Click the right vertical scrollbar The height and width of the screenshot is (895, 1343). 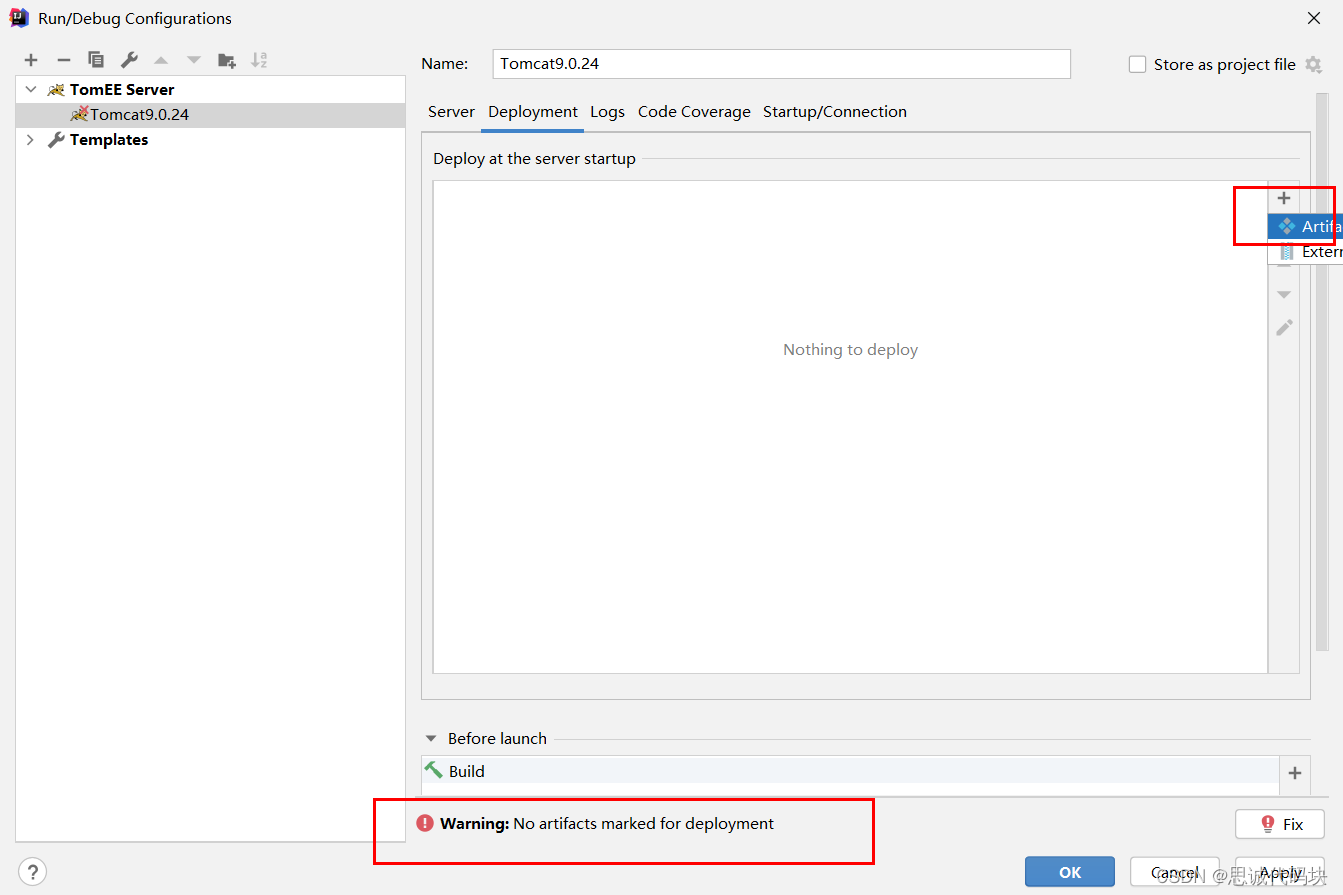pyautogui.click(x=1322, y=372)
